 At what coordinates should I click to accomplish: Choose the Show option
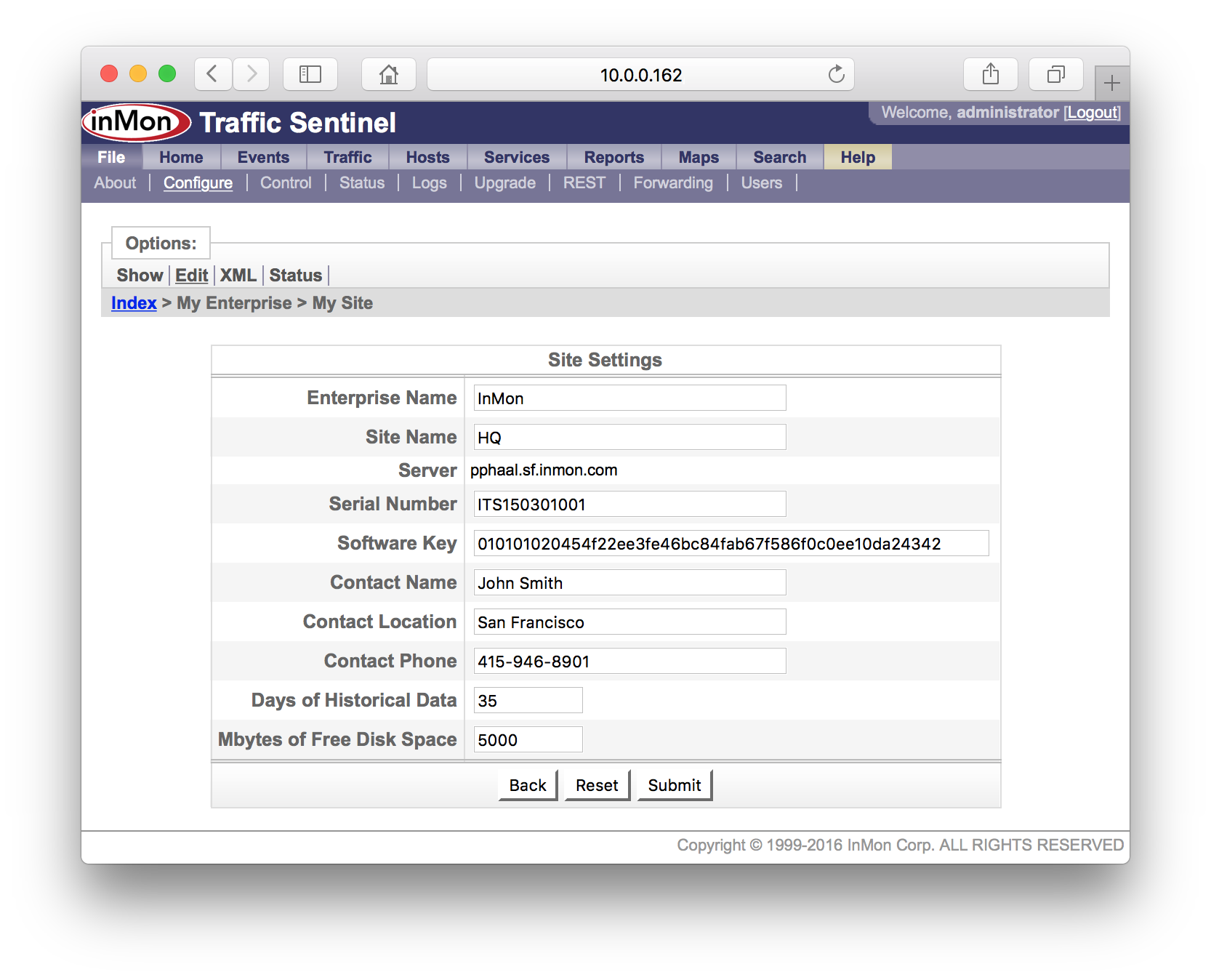coord(140,276)
